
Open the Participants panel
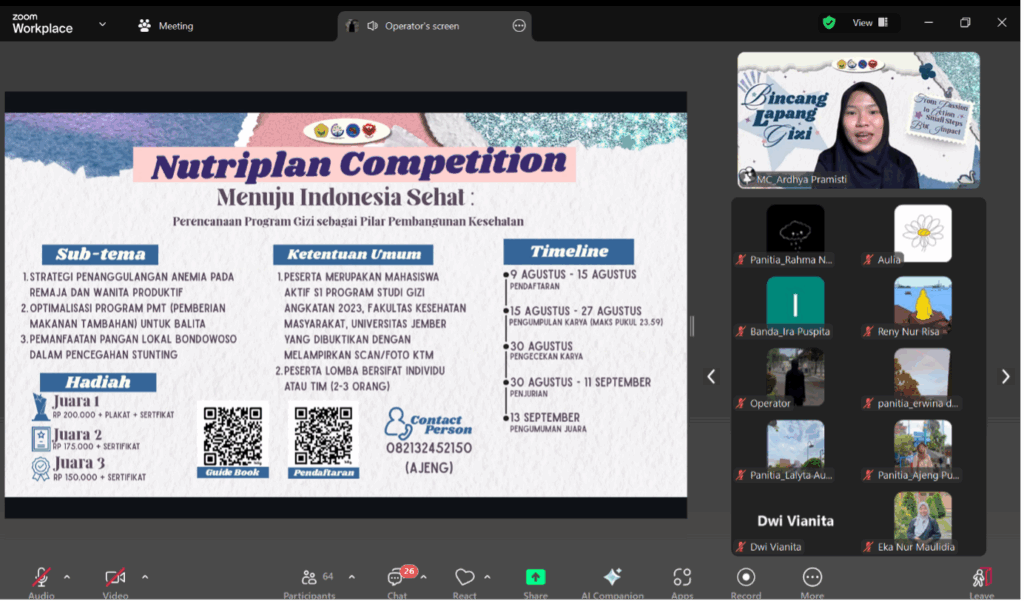point(309,579)
